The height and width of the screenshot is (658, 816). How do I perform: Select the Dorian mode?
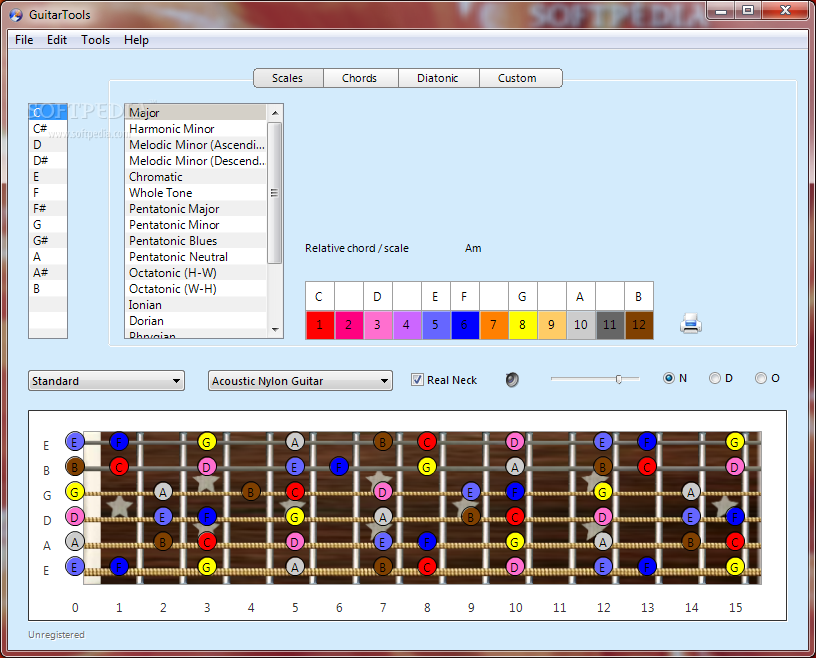click(196, 321)
